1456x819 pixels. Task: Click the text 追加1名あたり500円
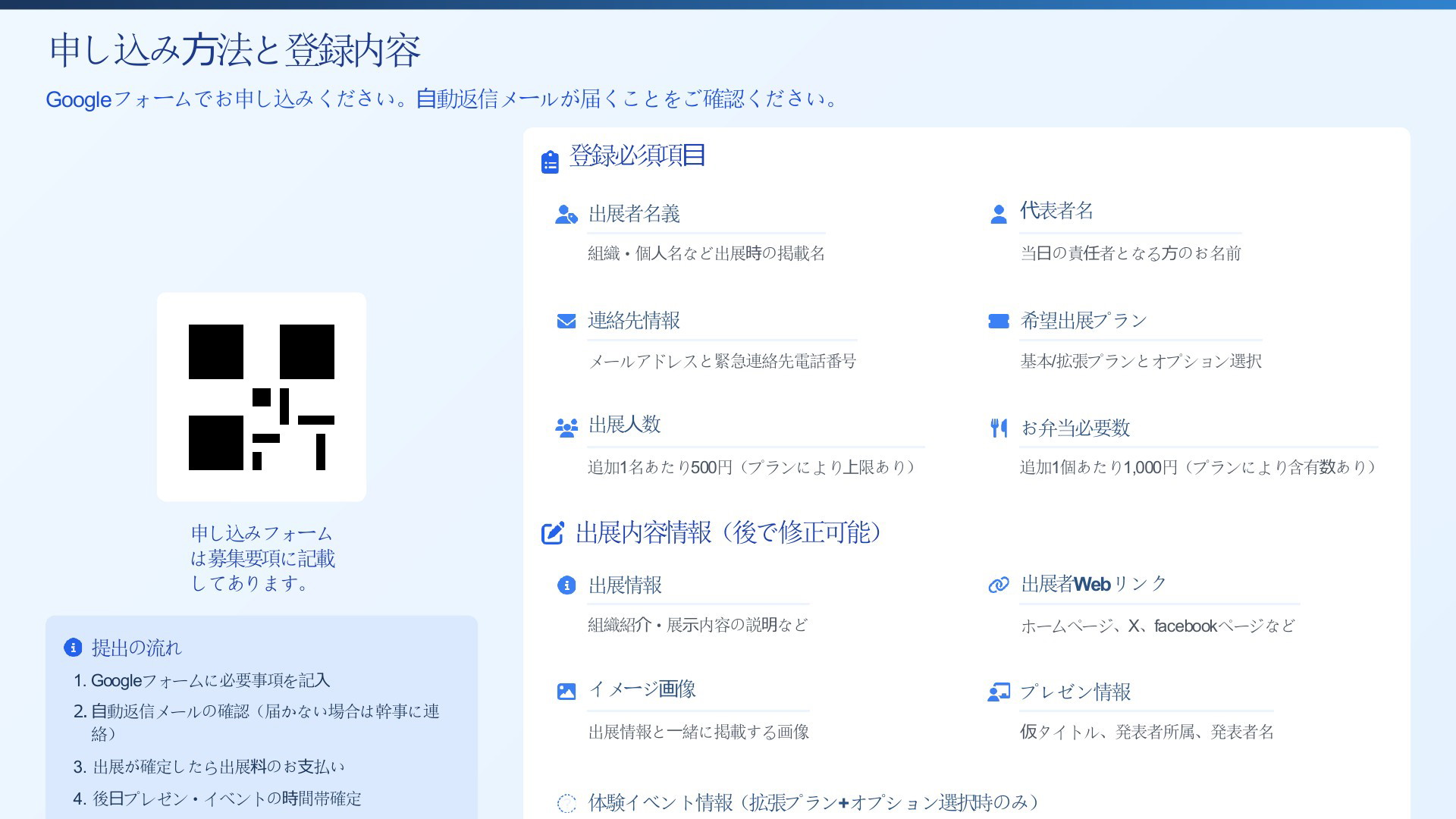pyautogui.click(x=660, y=467)
